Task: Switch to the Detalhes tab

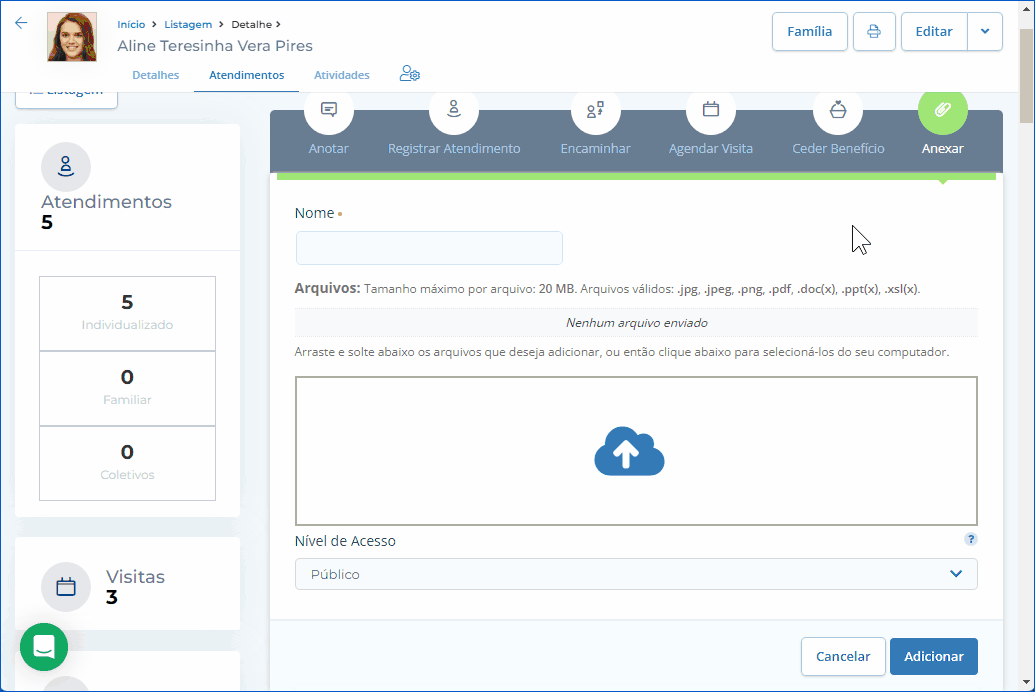Action: coord(156,75)
